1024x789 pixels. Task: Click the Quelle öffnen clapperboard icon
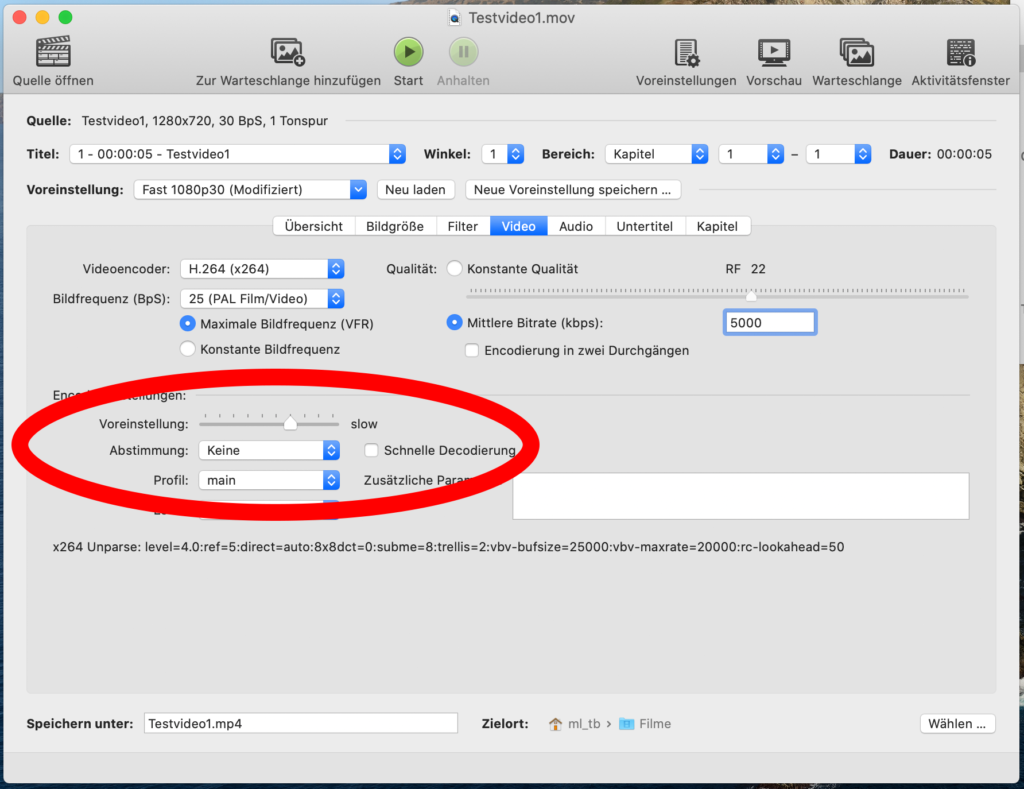pyautogui.click(x=53, y=52)
